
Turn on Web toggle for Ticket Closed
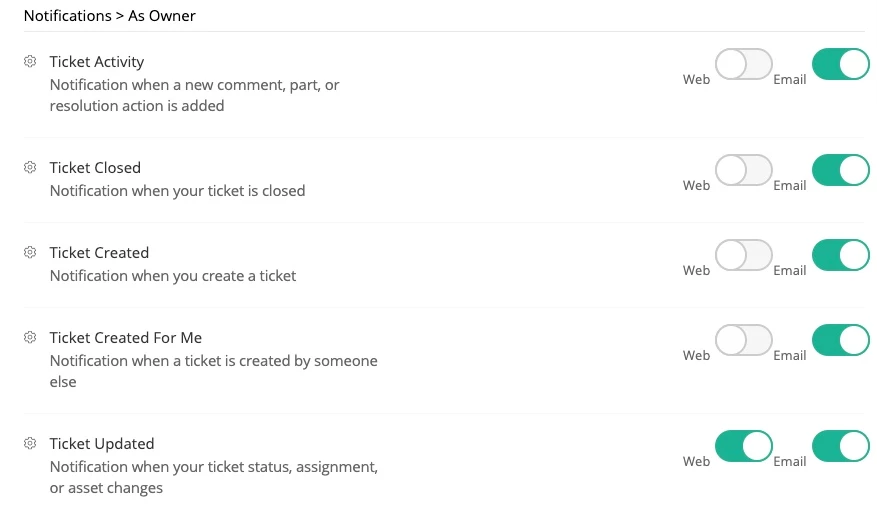[744, 170]
